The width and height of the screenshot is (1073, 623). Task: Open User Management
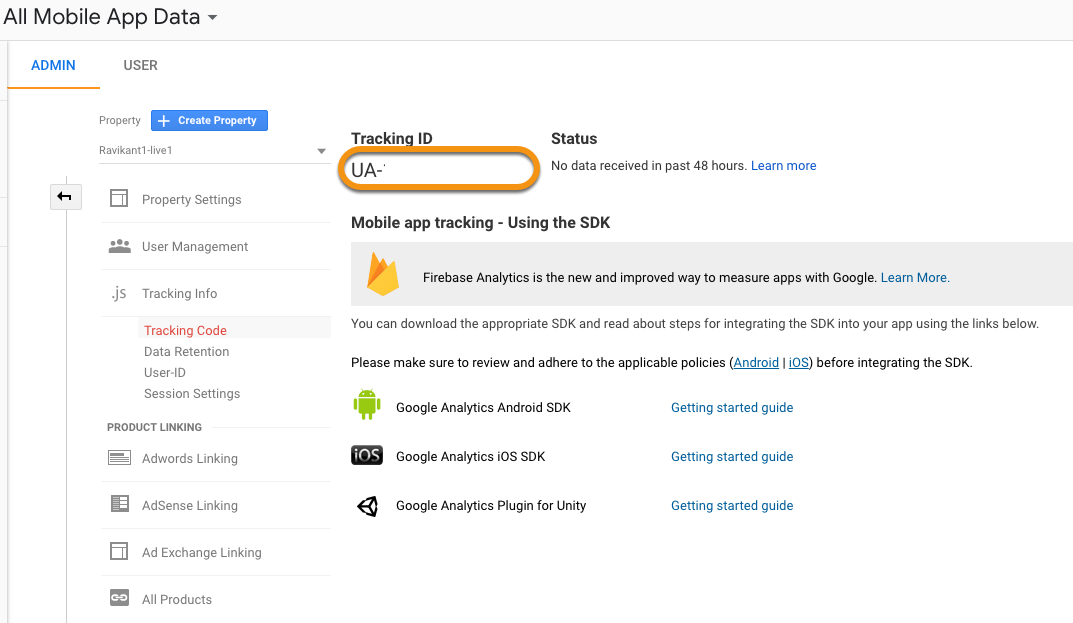click(195, 246)
